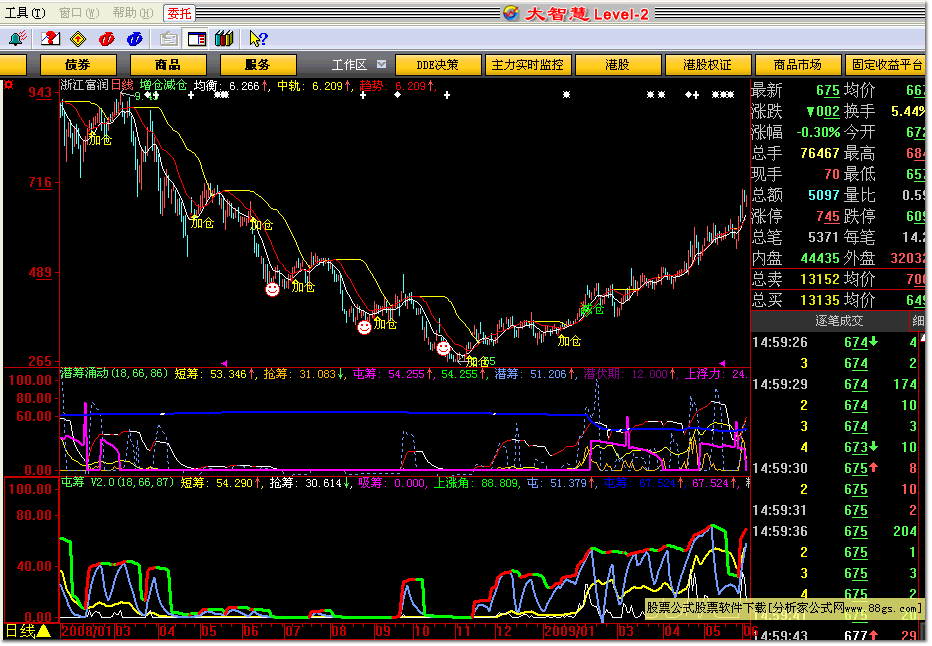Click the 细 detail tab
This screenshot has height=646, width=932.
coord(917,321)
